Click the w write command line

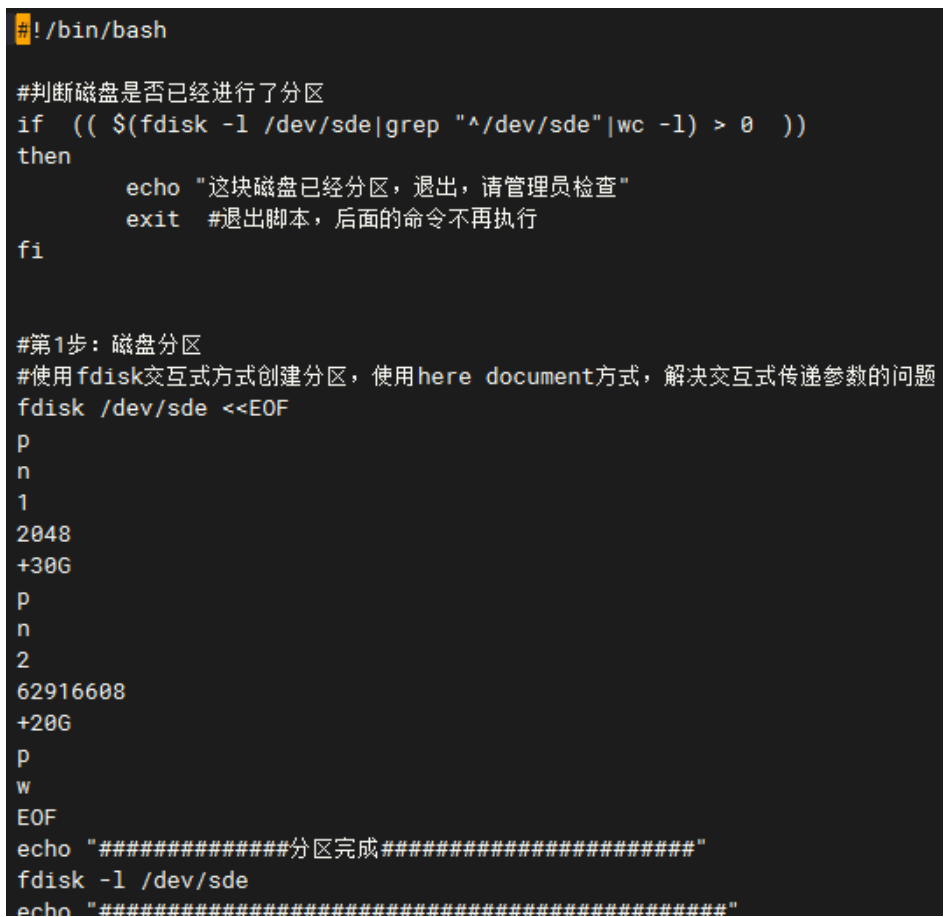coord(24,786)
